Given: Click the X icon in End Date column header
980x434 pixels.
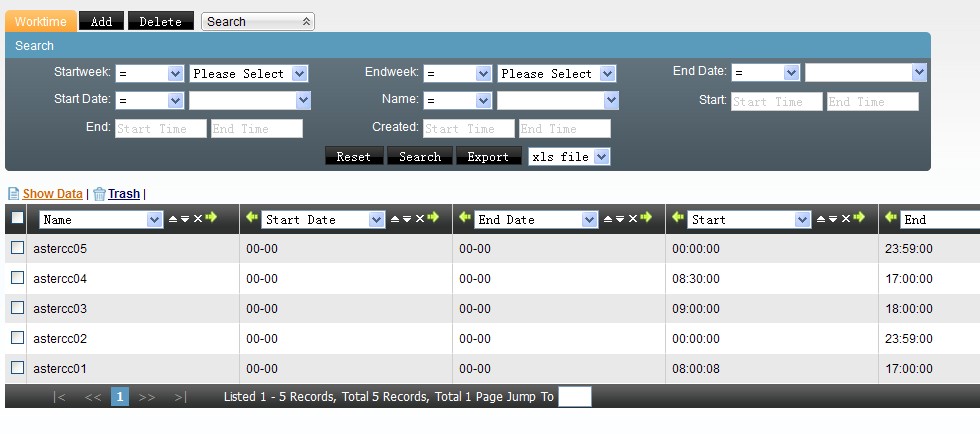Looking at the screenshot, I should pos(633,219).
